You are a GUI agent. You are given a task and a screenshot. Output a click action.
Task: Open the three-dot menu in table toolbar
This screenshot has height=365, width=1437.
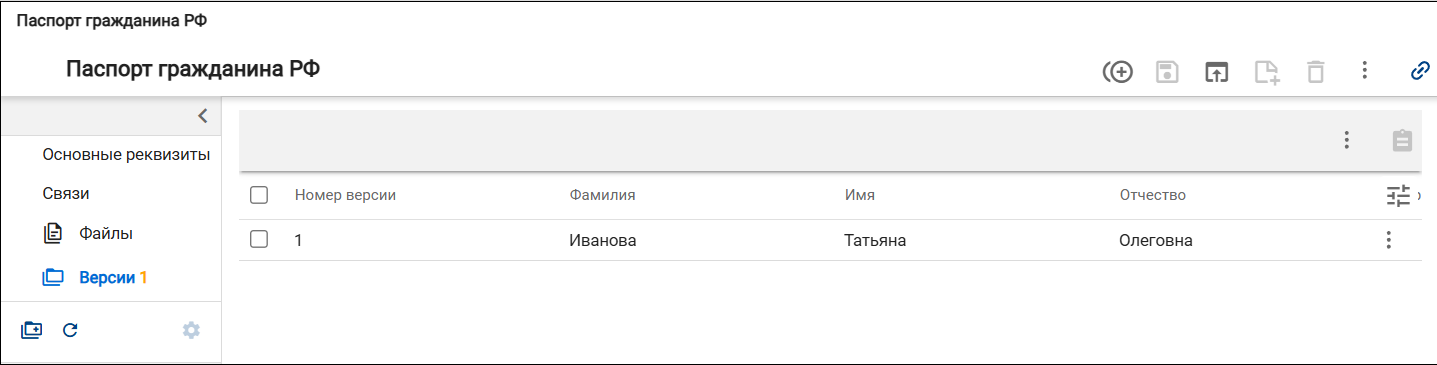tap(1347, 141)
